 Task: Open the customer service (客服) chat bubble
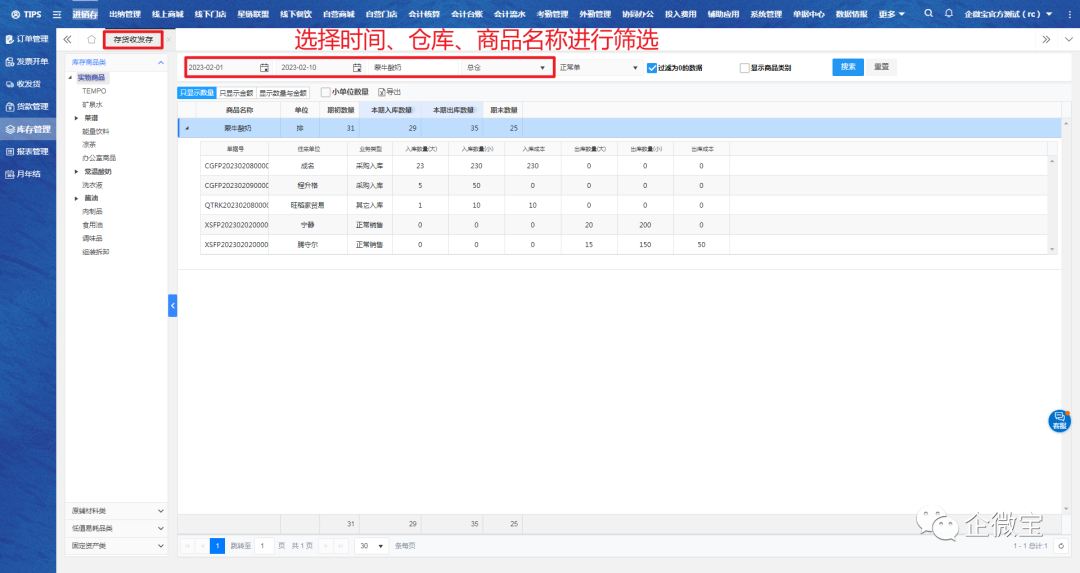tap(1059, 420)
